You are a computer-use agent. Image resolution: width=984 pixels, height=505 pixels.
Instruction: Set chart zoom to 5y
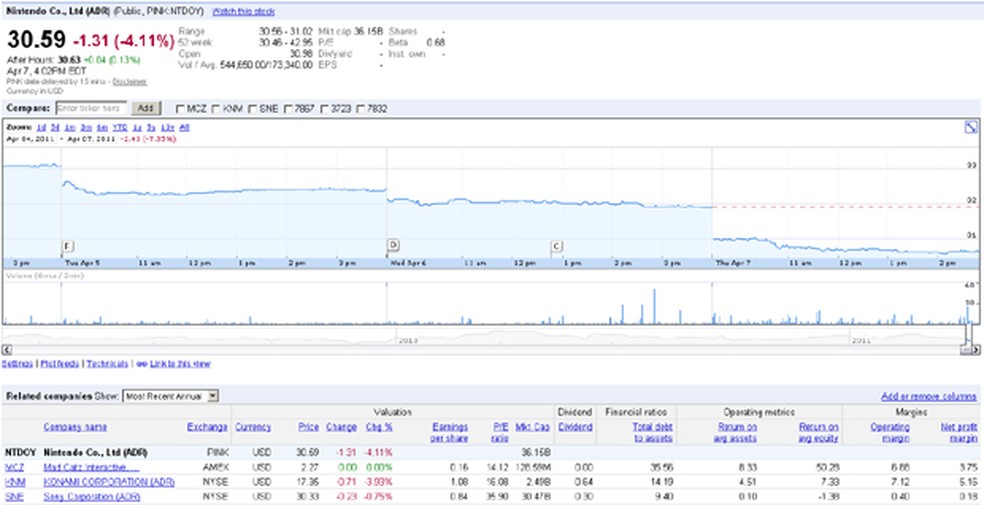click(x=152, y=127)
